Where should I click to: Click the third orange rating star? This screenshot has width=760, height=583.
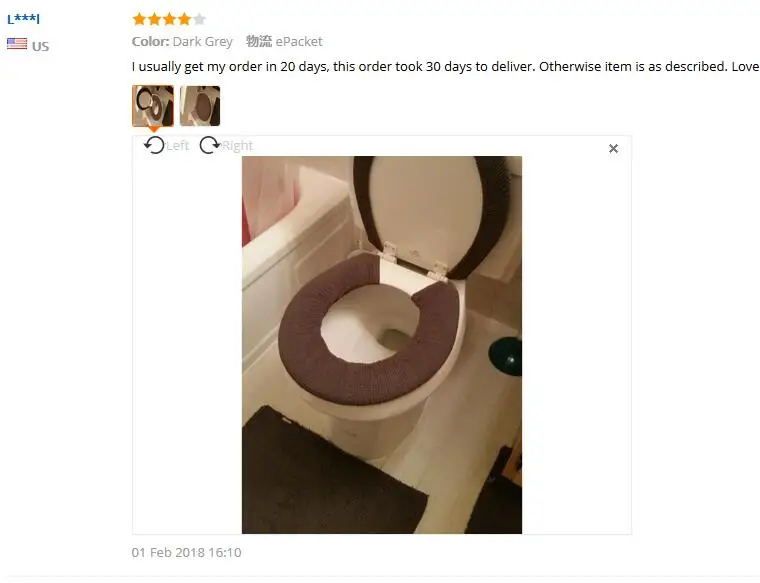[169, 19]
